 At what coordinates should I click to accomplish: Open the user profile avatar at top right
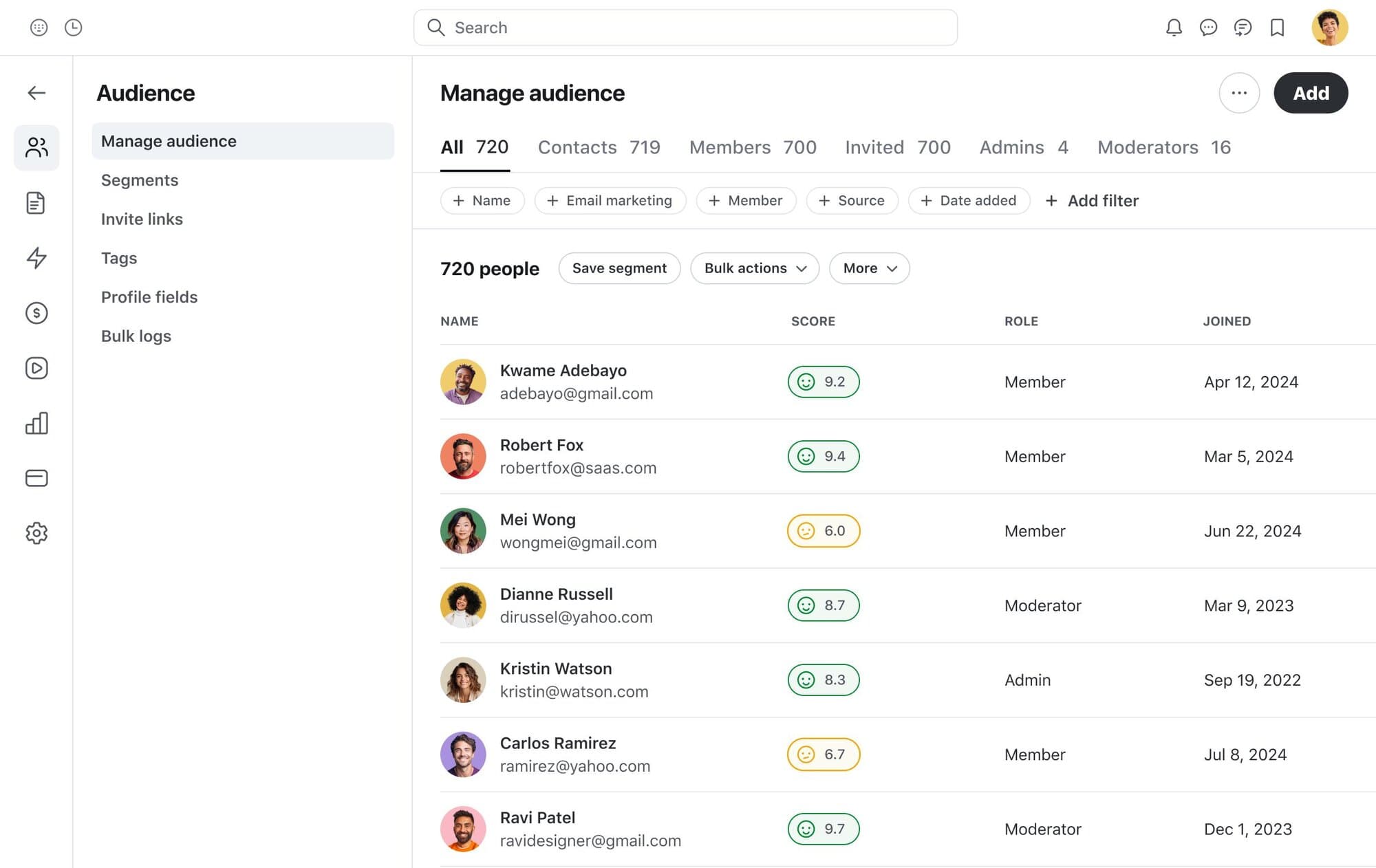pyautogui.click(x=1329, y=28)
